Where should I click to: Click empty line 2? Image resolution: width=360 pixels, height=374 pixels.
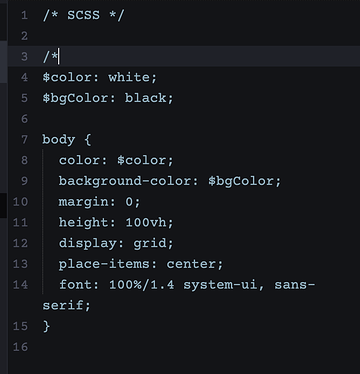coord(183,36)
